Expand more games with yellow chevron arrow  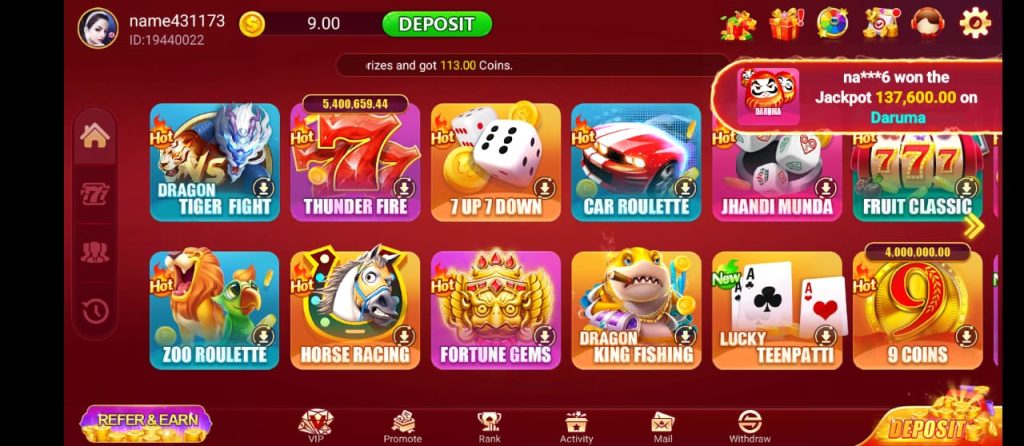click(x=973, y=227)
